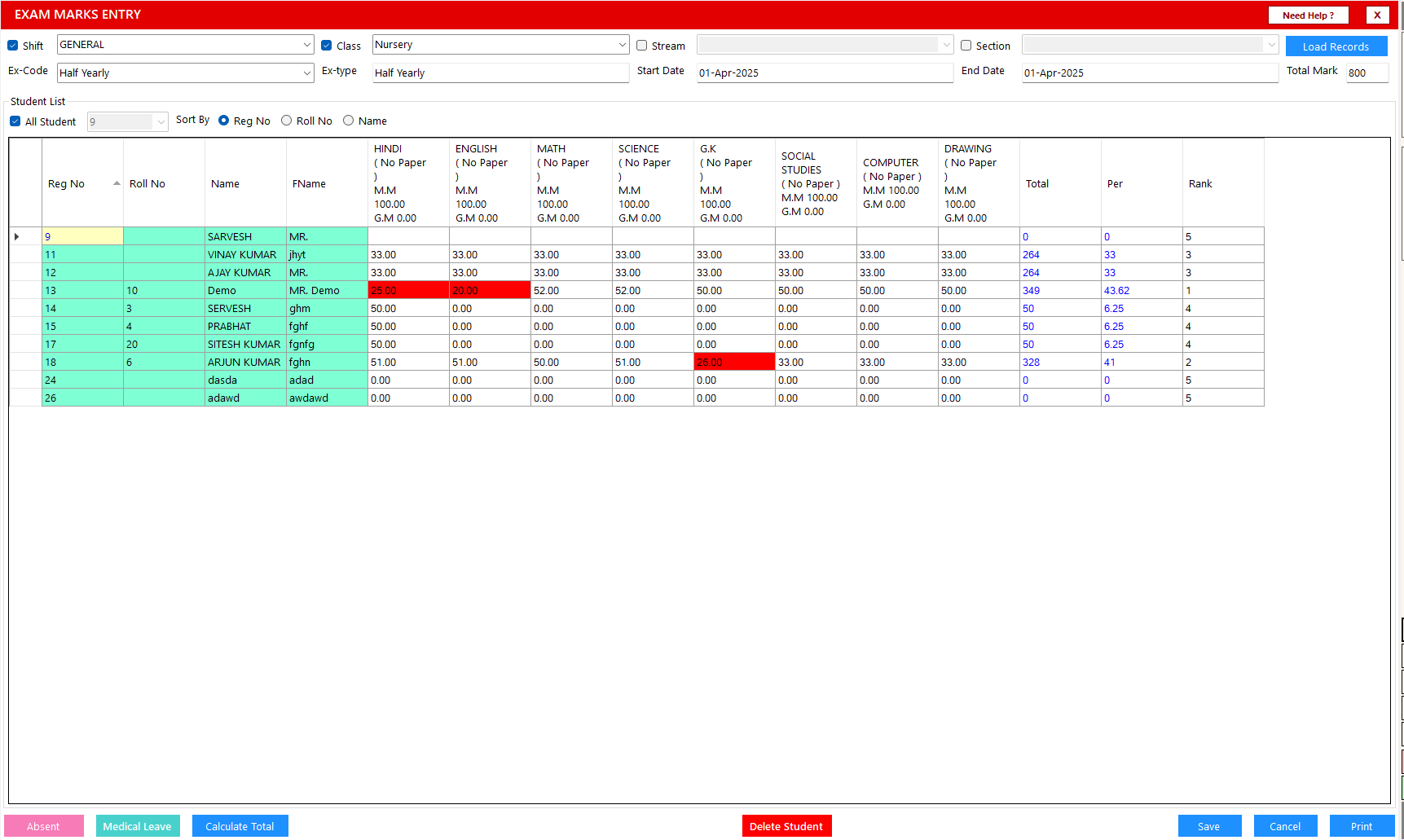Click the DRAWING column header
Viewport: 1404px width, 840px height.
(x=979, y=183)
